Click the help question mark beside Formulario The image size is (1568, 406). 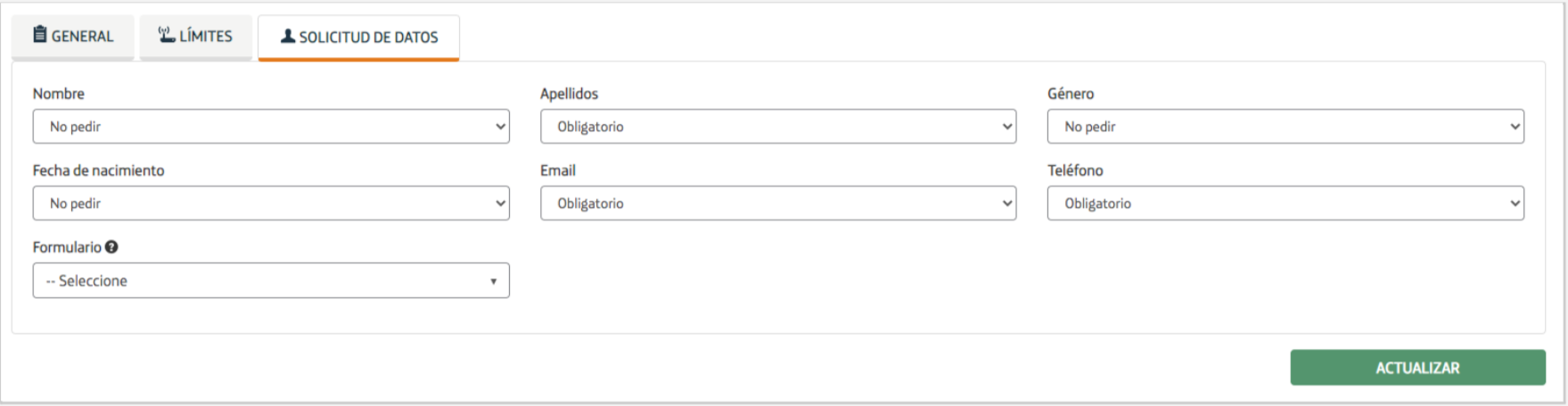coord(111,247)
